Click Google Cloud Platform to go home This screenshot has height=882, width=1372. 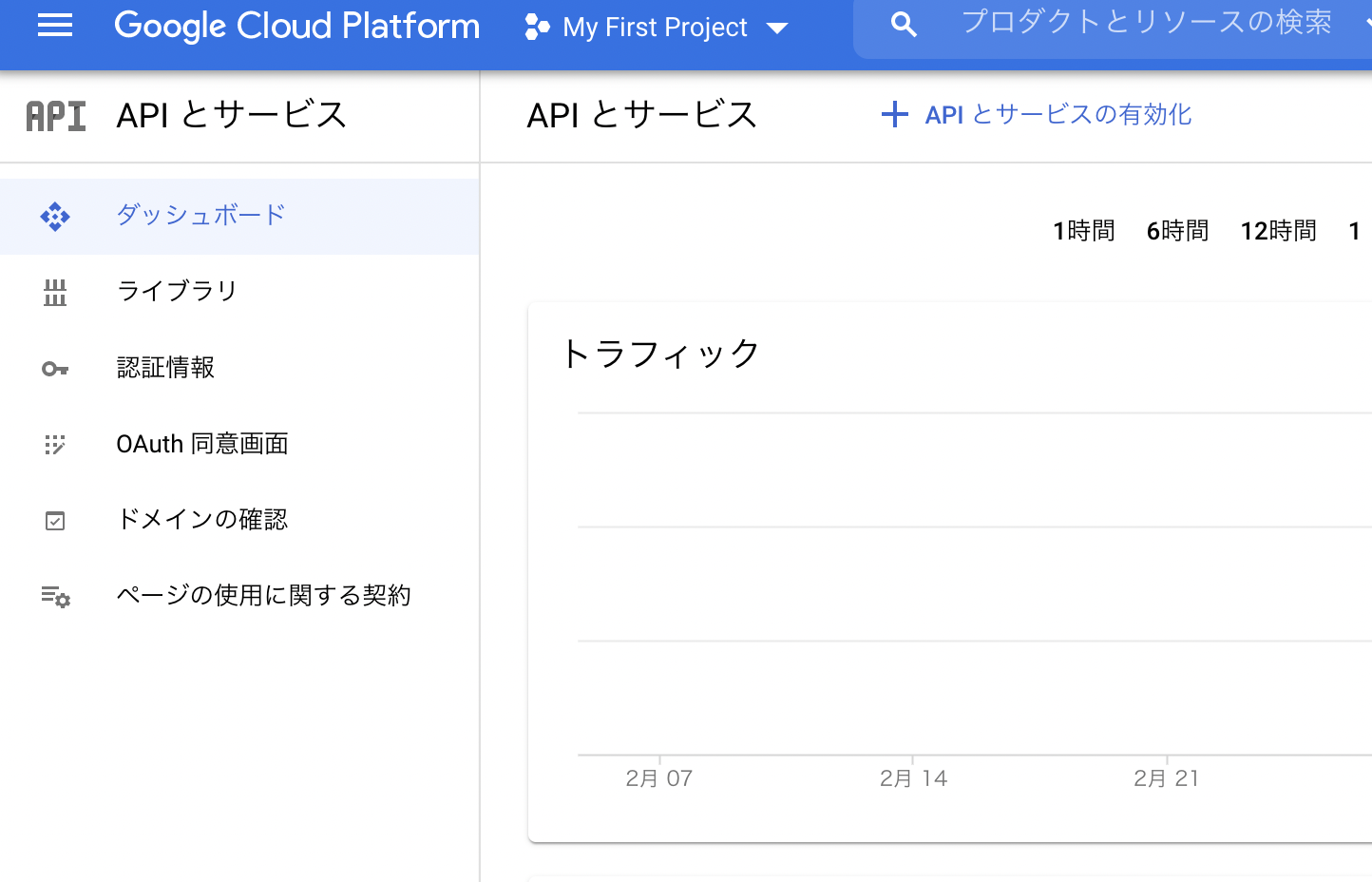pyautogui.click(x=295, y=26)
